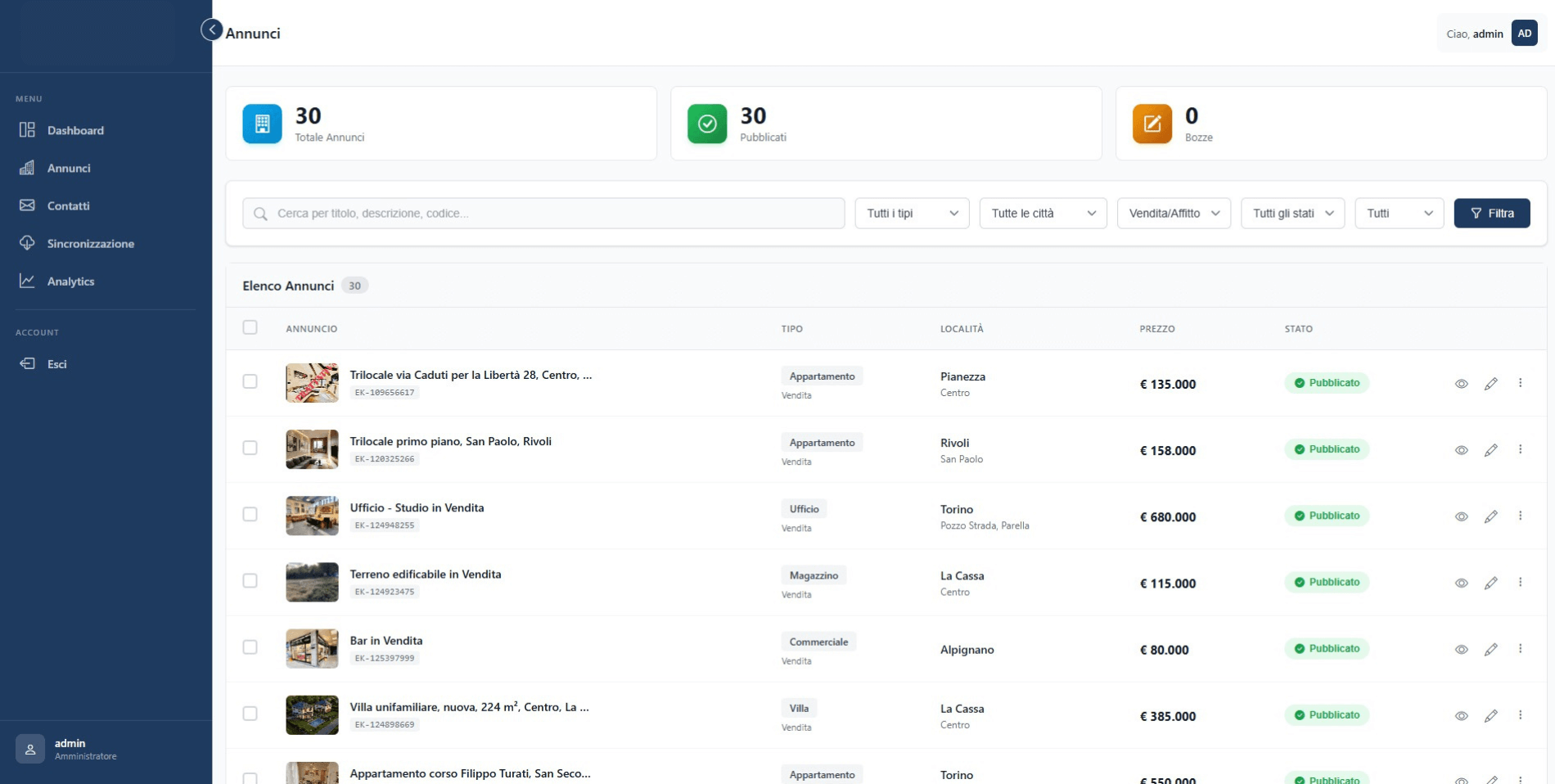Open eye preview for Ufficio - Studio in Vendita
The width and height of the screenshot is (1555, 784).
pos(1463,516)
